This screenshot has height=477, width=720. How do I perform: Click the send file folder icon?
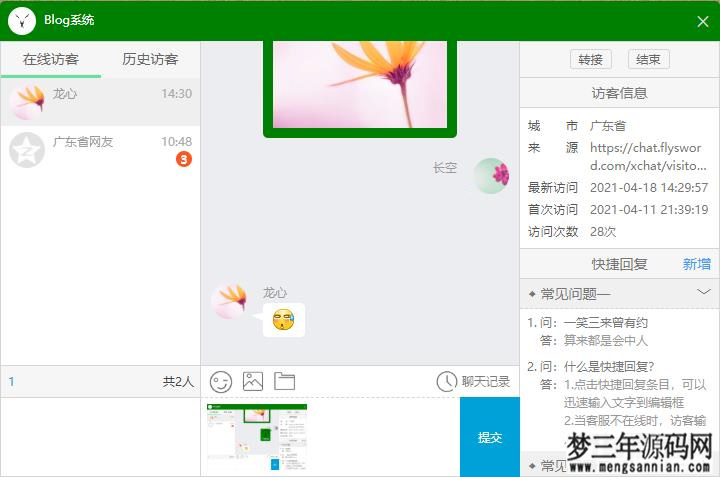[284, 381]
